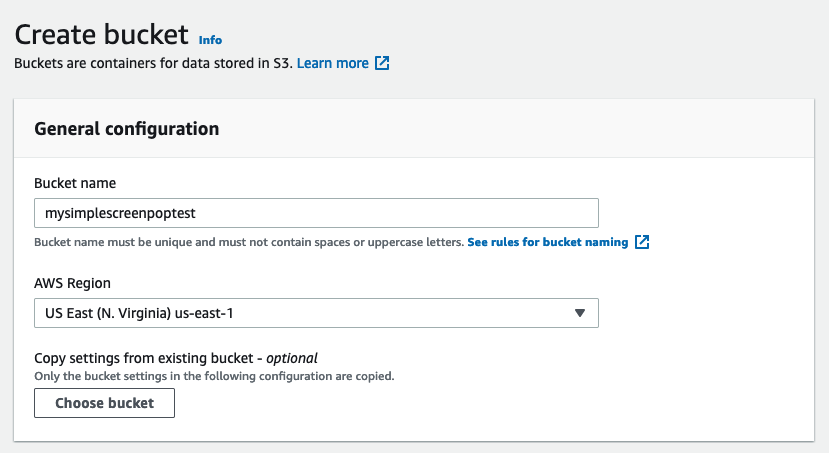The image size is (829, 453).
Task: Open See rules for bucket naming link
Action: (547, 242)
